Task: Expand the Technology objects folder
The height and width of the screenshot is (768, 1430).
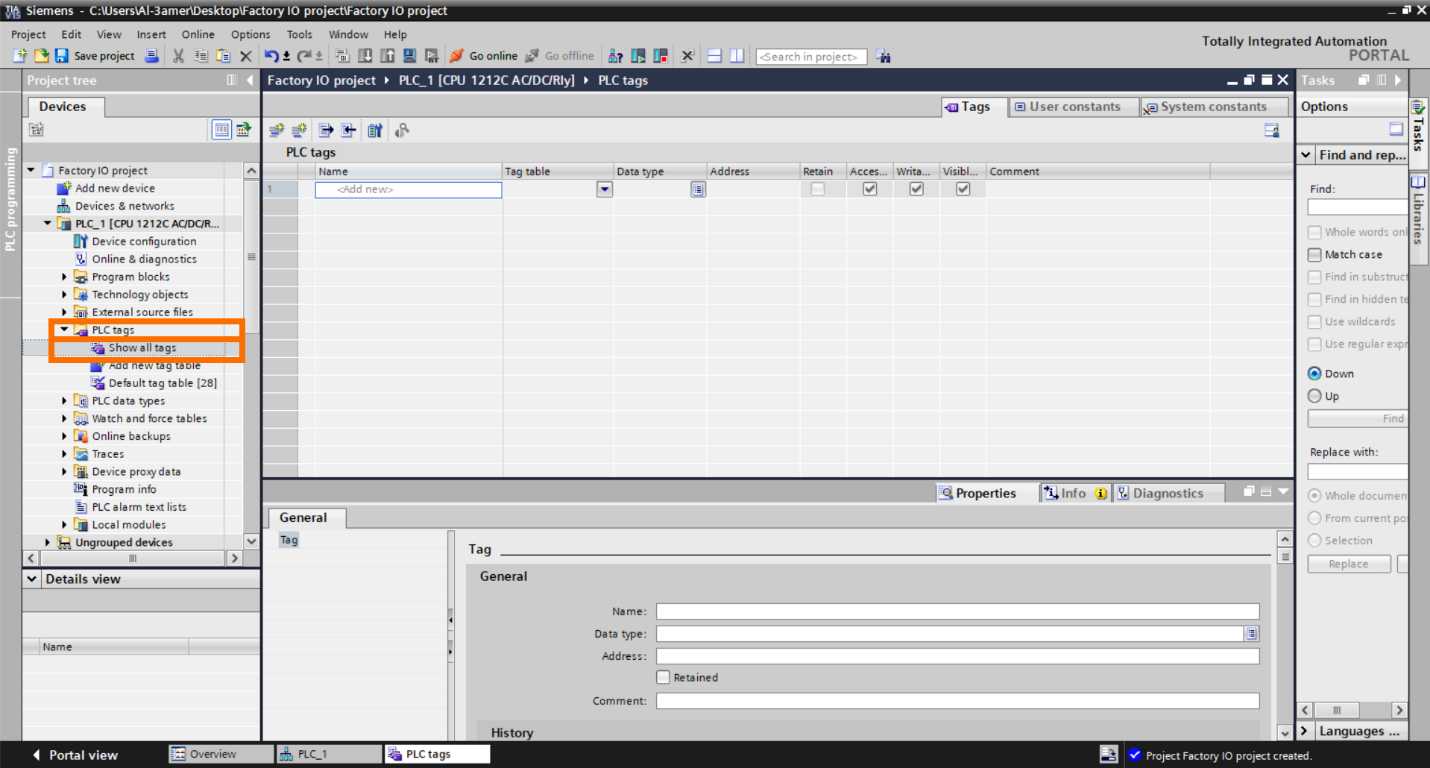Action: point(65,295)
